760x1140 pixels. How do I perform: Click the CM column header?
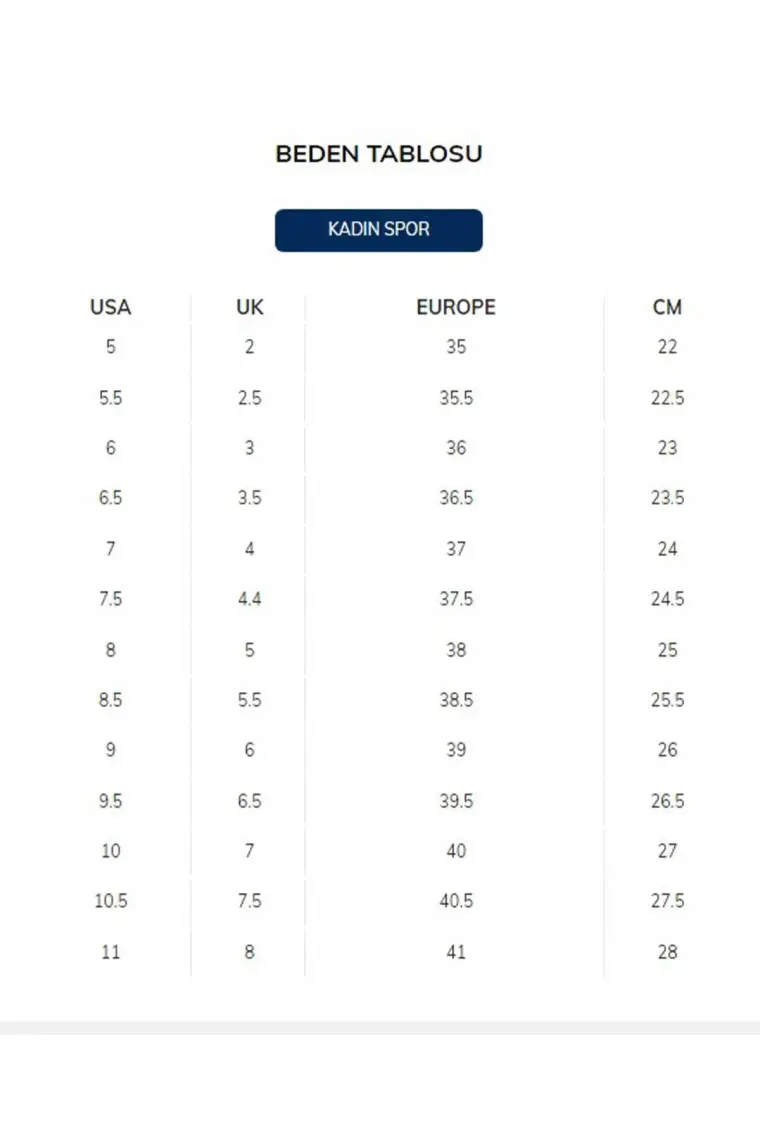[x=667, y=307]
